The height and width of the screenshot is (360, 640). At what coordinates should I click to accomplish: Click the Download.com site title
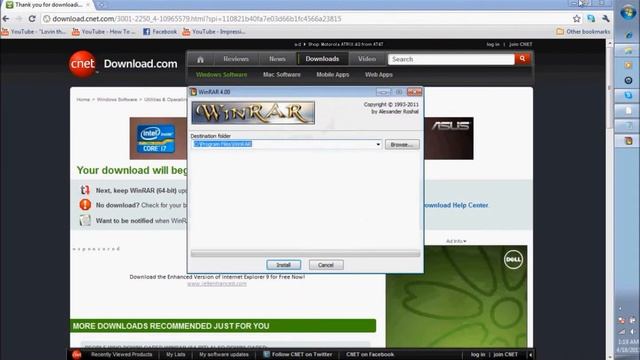point(140,64)
